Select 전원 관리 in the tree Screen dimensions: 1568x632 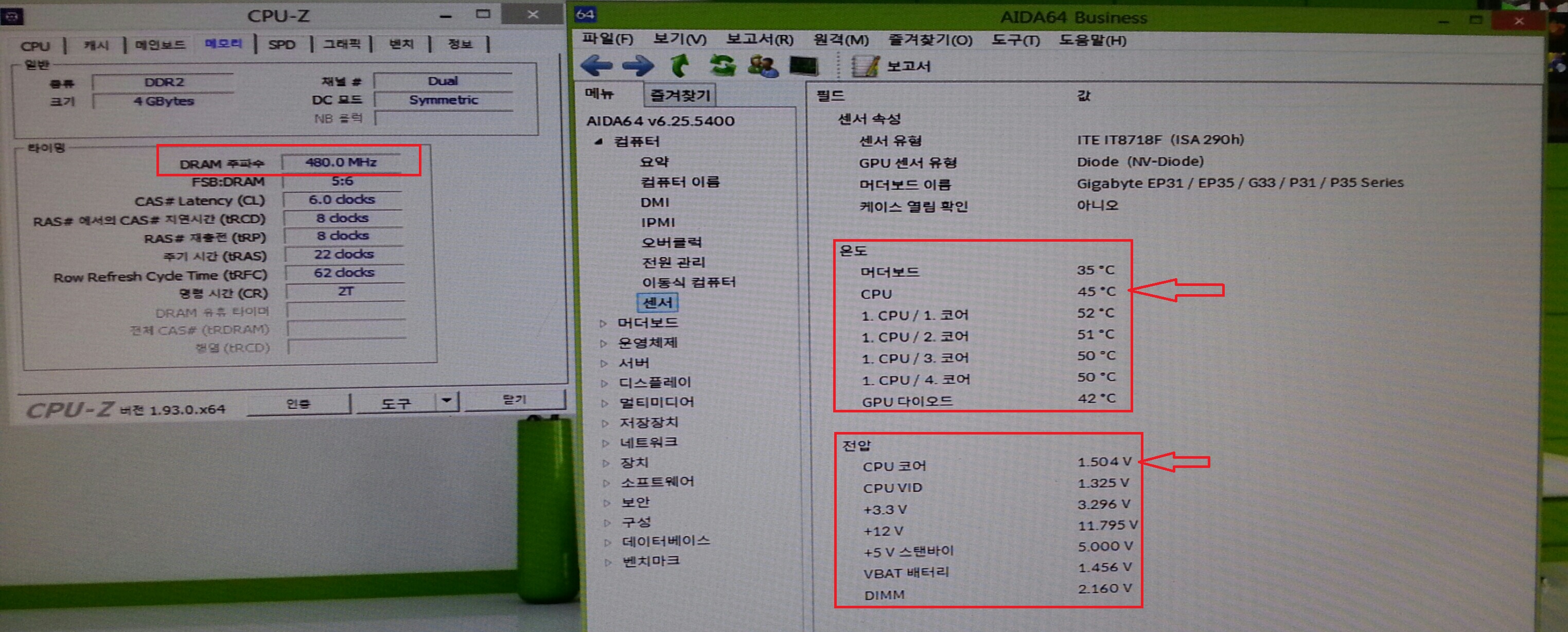pos(673,262)
